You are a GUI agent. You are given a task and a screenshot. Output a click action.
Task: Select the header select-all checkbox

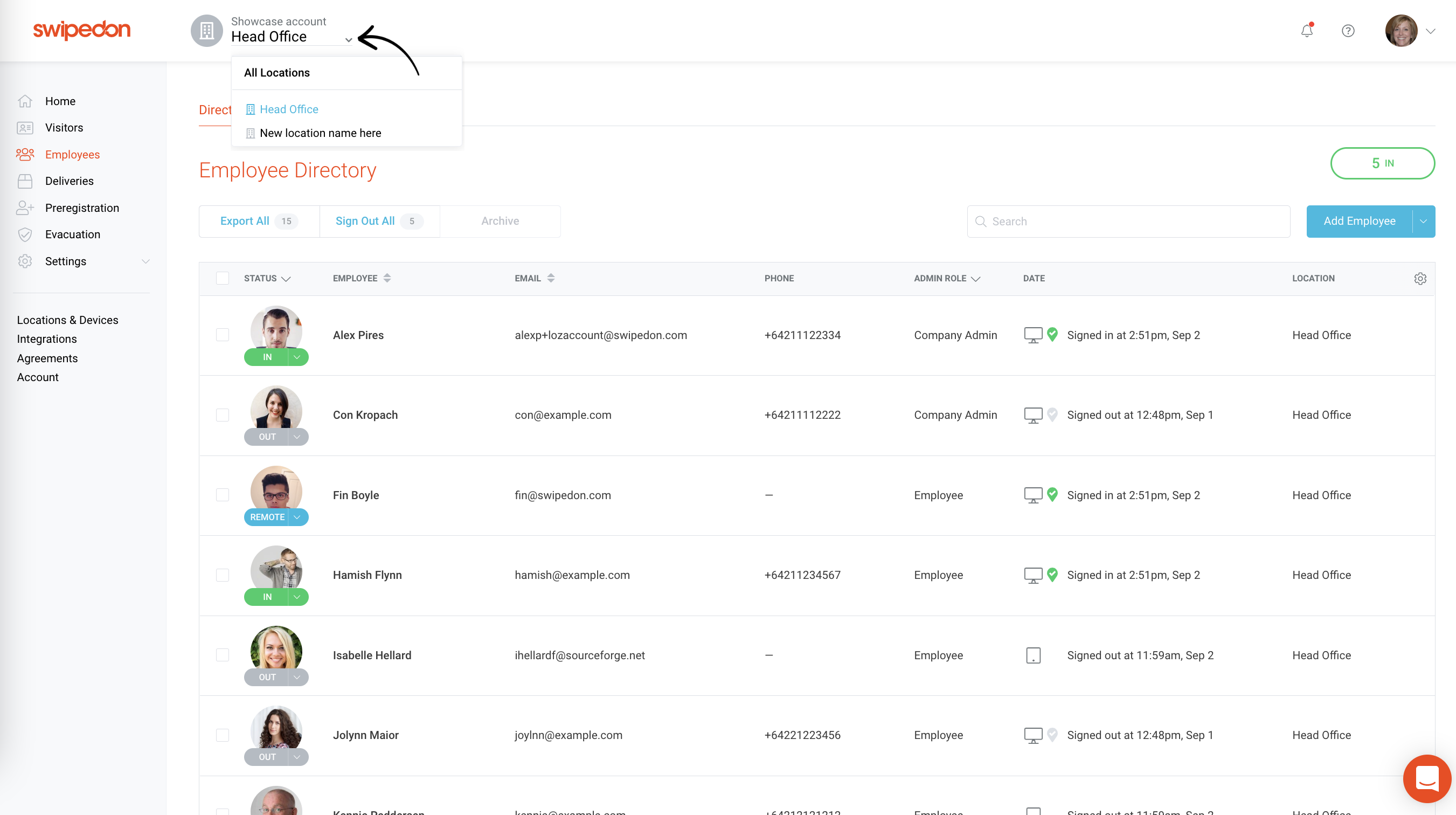point(222,278)
